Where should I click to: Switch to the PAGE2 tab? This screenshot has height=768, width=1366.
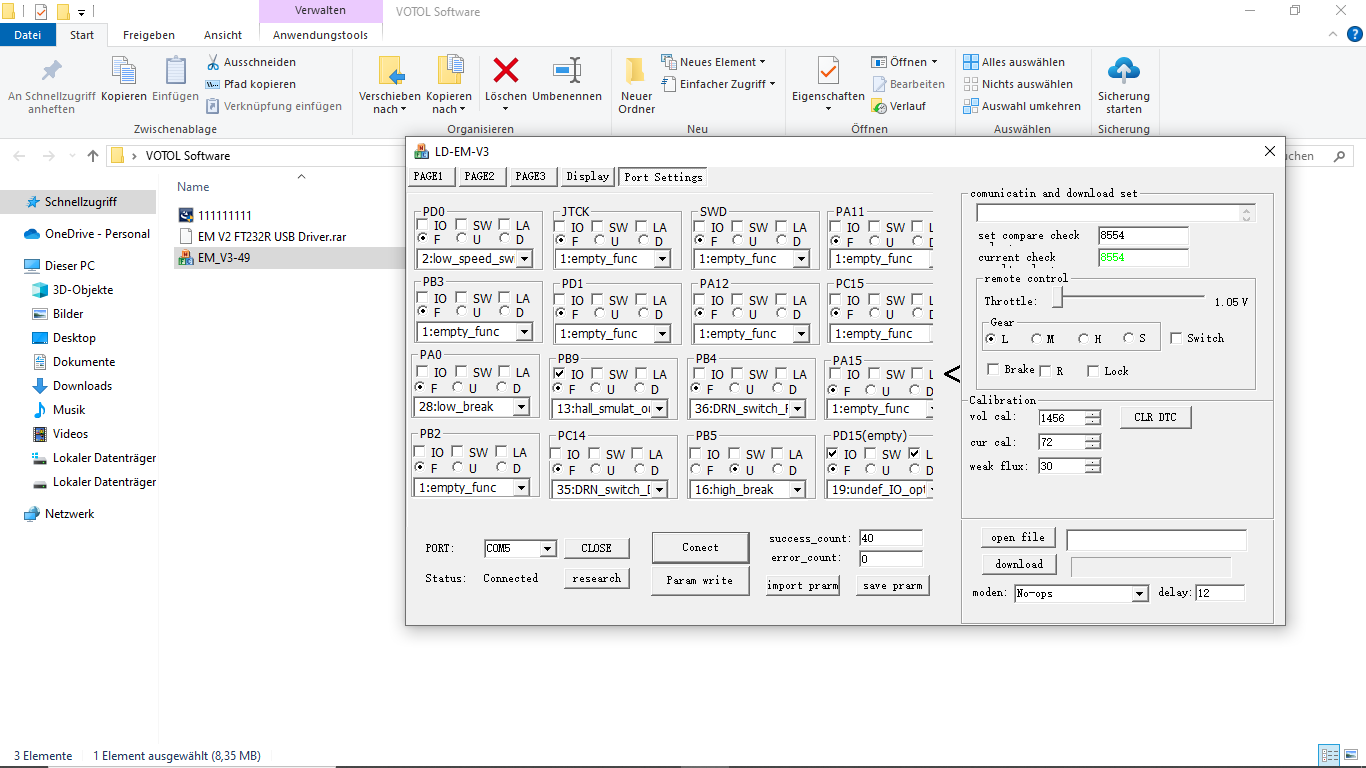click(479, 177)
